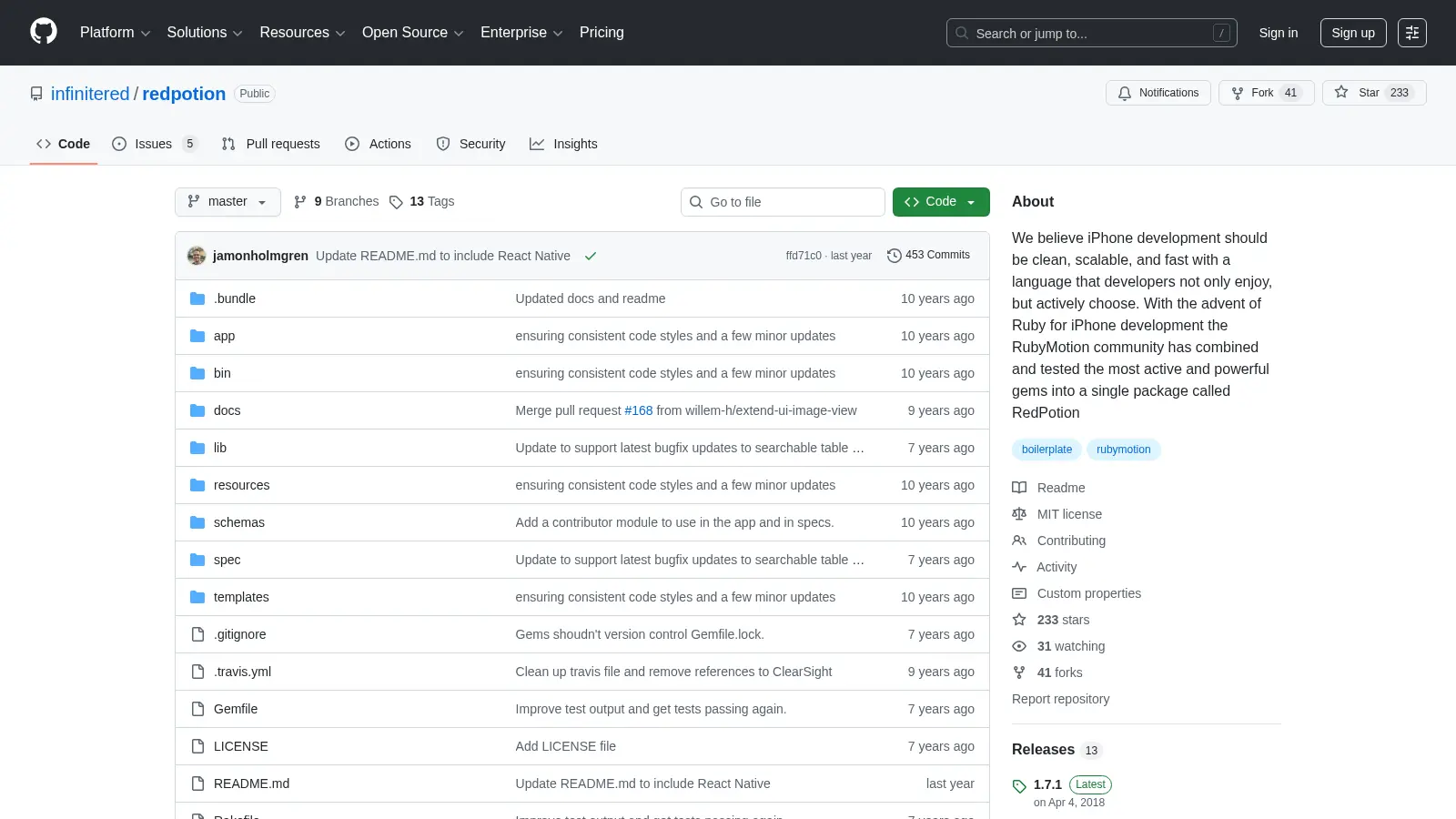Click the release tag icon
The image size is (1456, 819).
coord(1019,785)
